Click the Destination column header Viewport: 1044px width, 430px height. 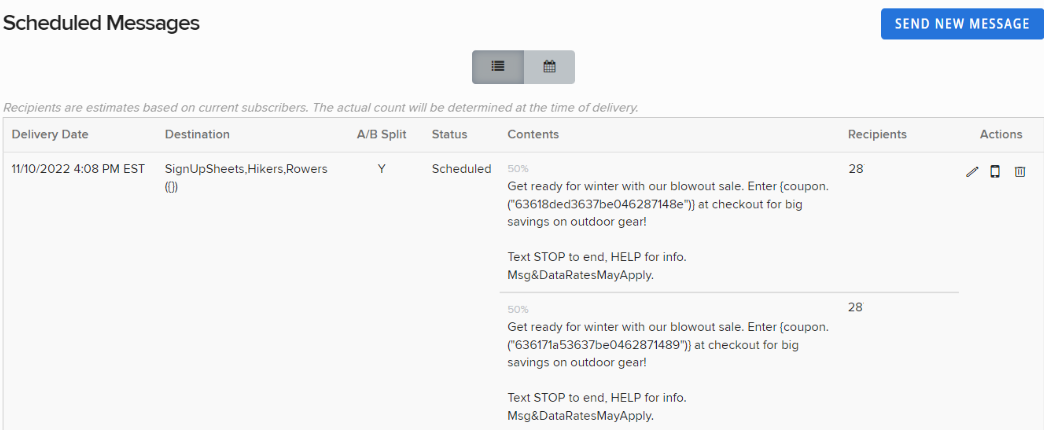[x=197, y=134]
